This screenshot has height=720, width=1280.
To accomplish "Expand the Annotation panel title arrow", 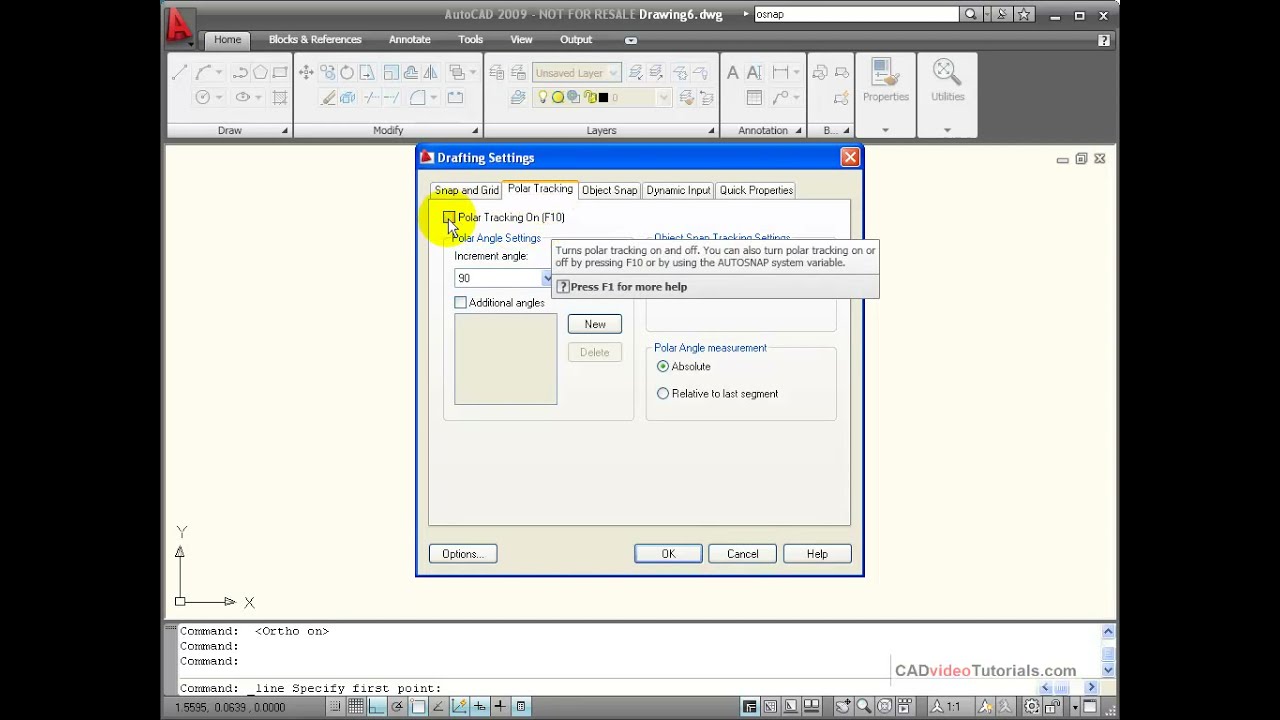I will [x=798, y=131].
